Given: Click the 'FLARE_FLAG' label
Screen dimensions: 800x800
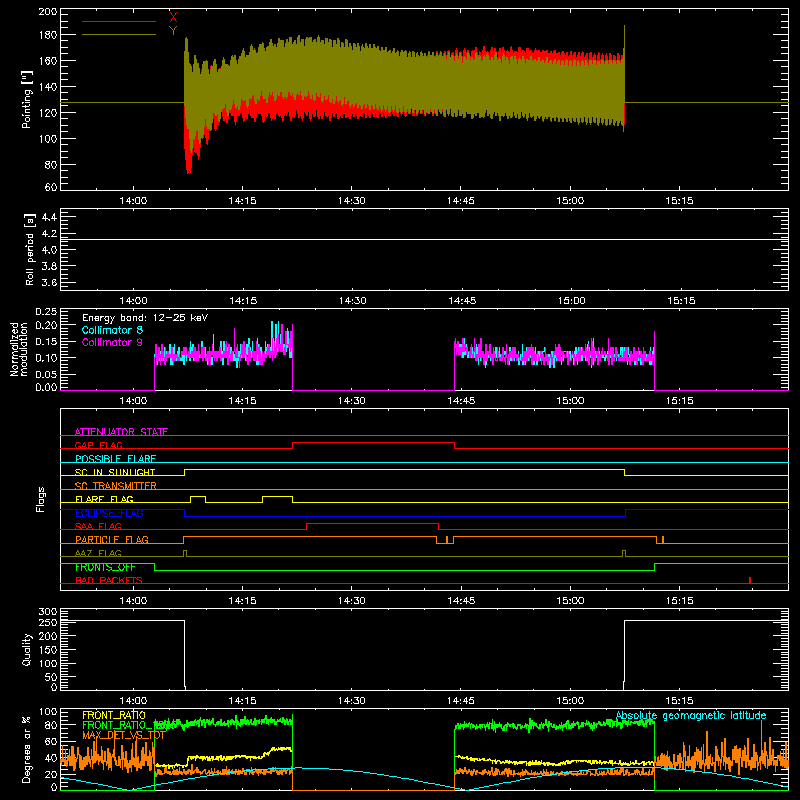Looking at the screenshot, I should point(104,499).
